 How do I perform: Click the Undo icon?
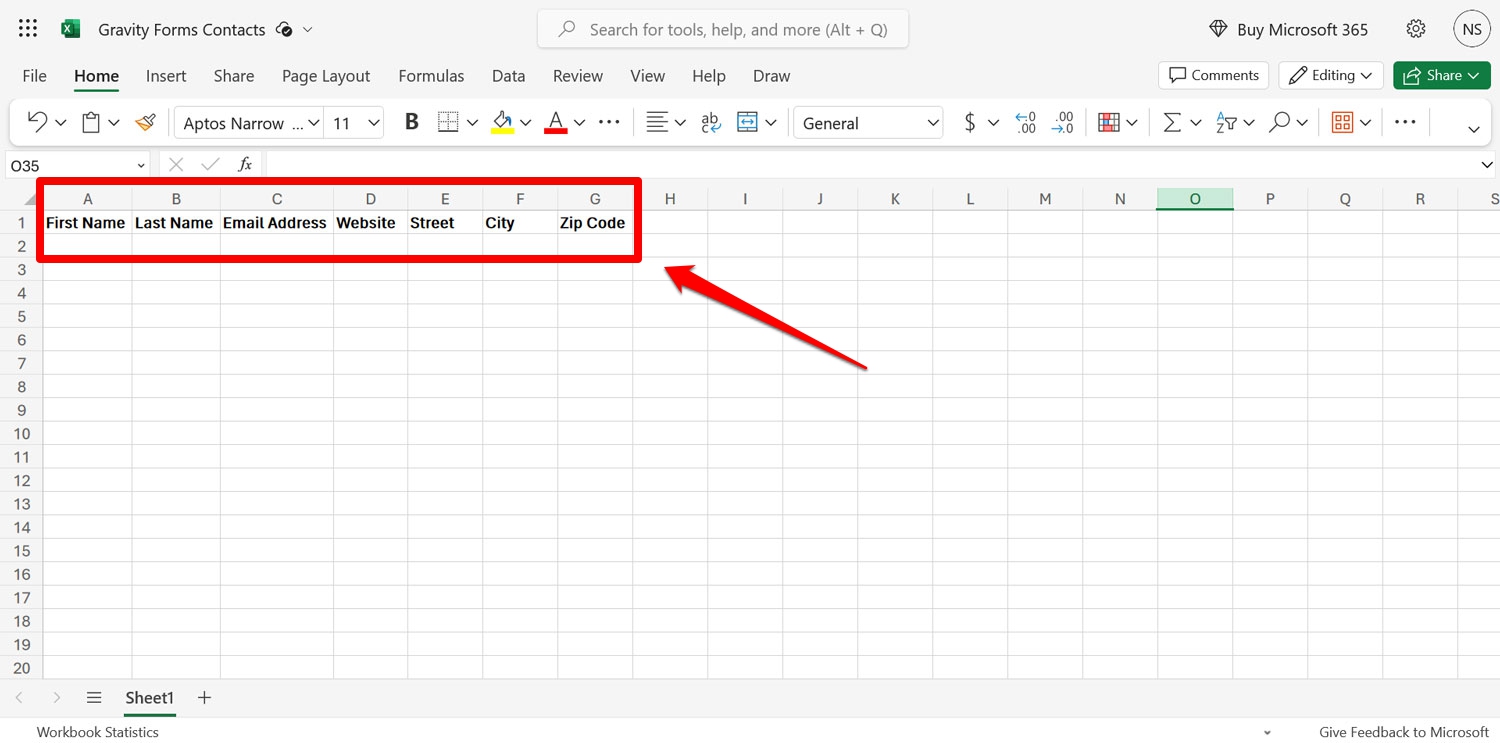point(37,122)
